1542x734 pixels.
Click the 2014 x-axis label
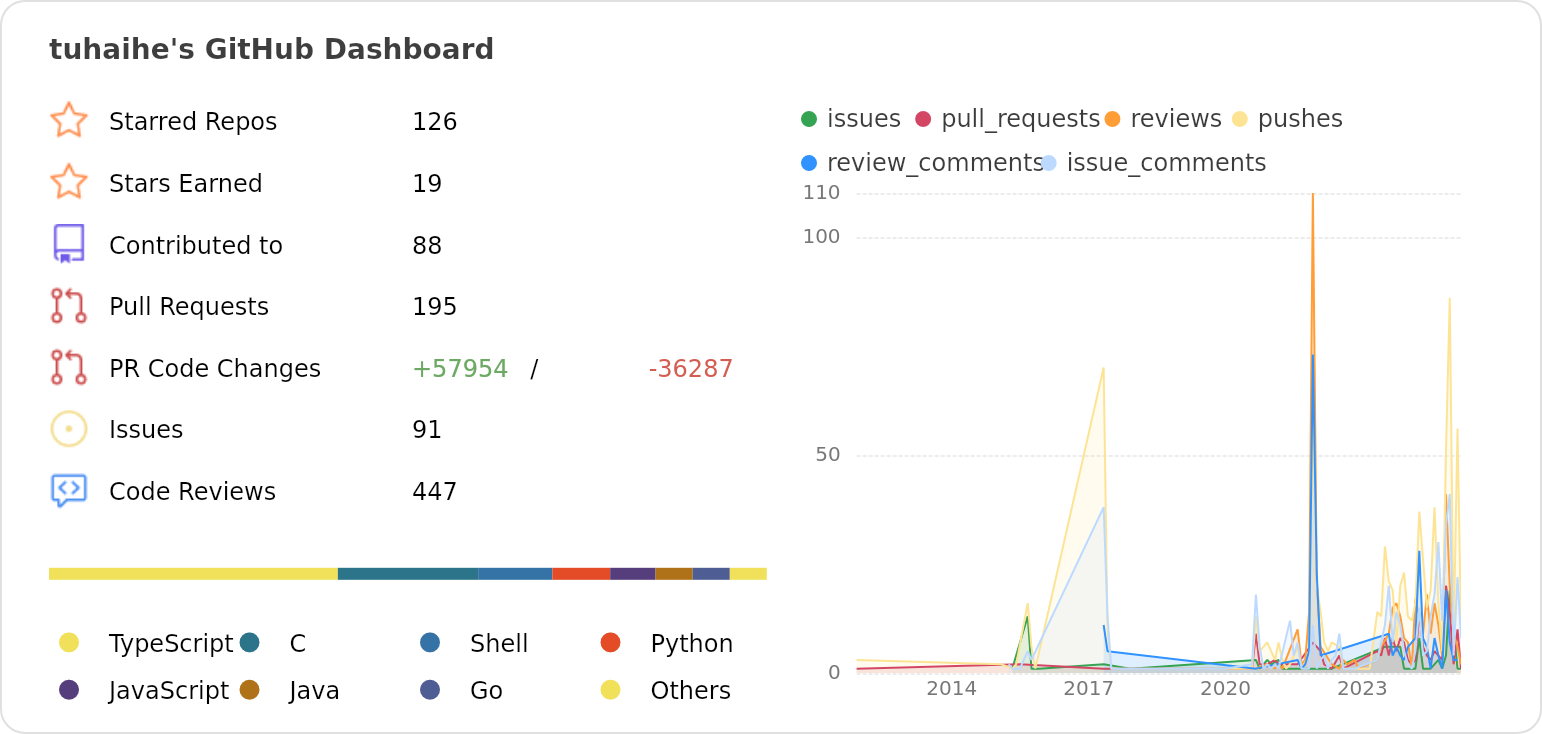point(951,688)
